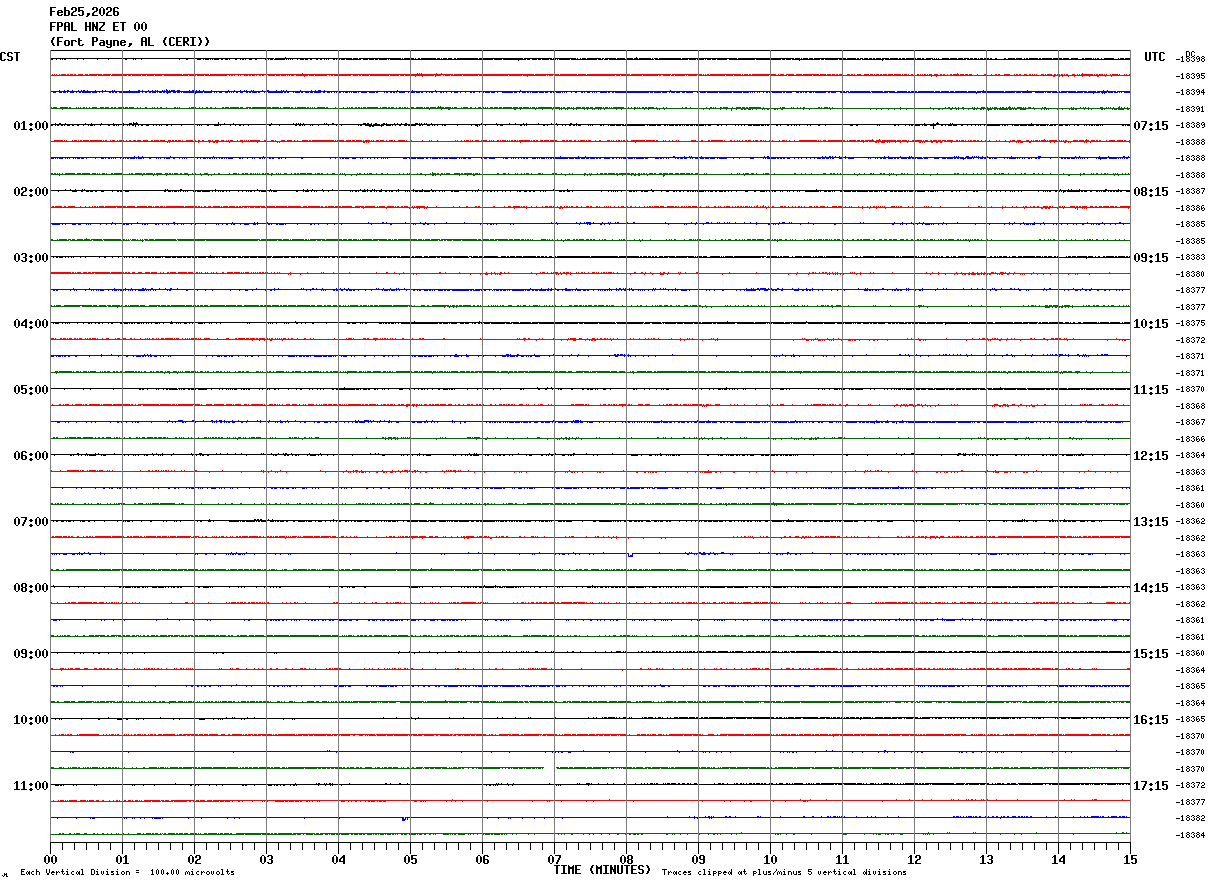Select the 08:00 CST row label

[31, 588]
